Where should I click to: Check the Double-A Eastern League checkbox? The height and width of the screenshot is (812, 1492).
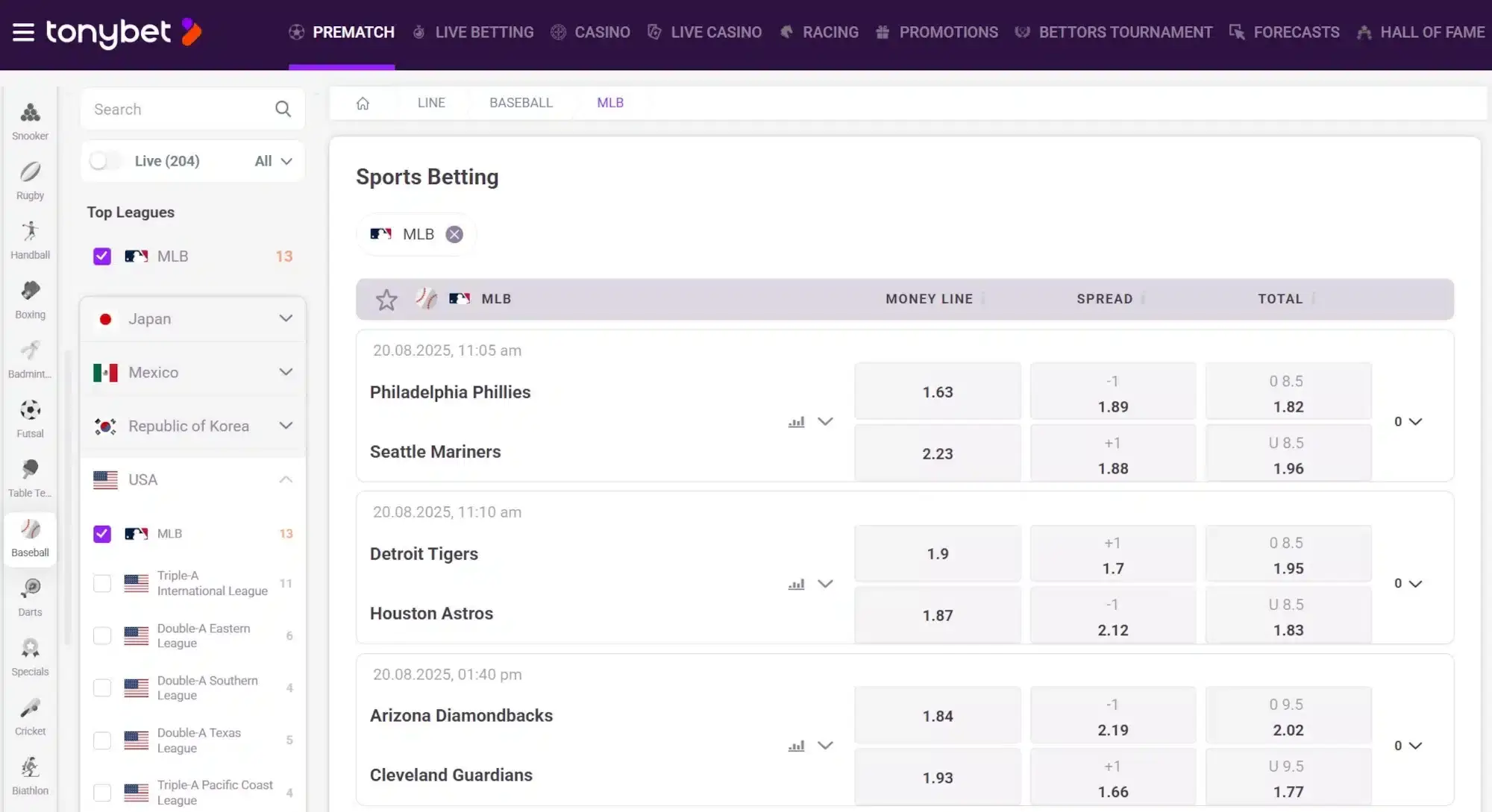tap(101, 635)
